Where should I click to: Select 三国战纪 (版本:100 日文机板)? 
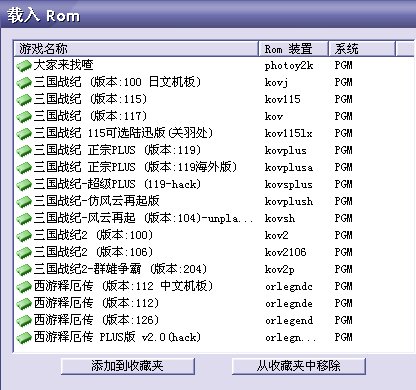pos(117,82)
